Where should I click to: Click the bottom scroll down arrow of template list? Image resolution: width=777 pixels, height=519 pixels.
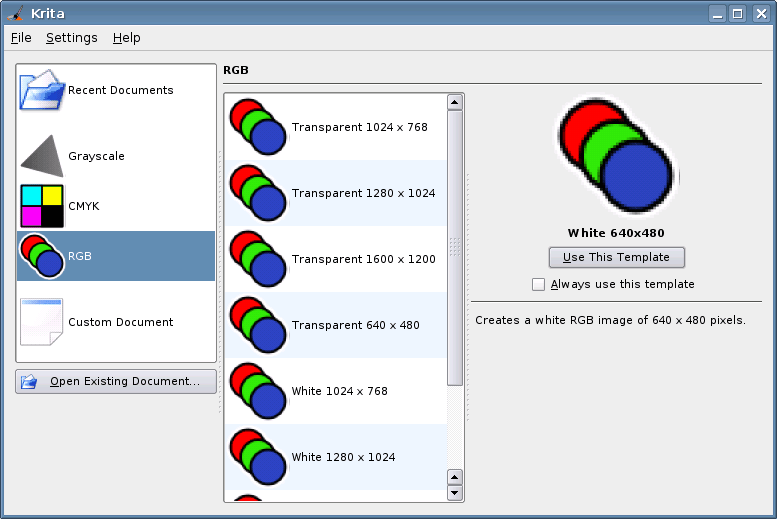(x=455, y=493)
